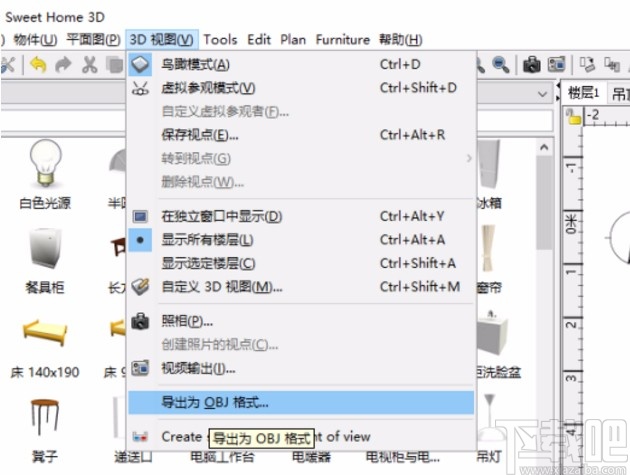Click the Copy icon next to scissors

pos(115,65)
